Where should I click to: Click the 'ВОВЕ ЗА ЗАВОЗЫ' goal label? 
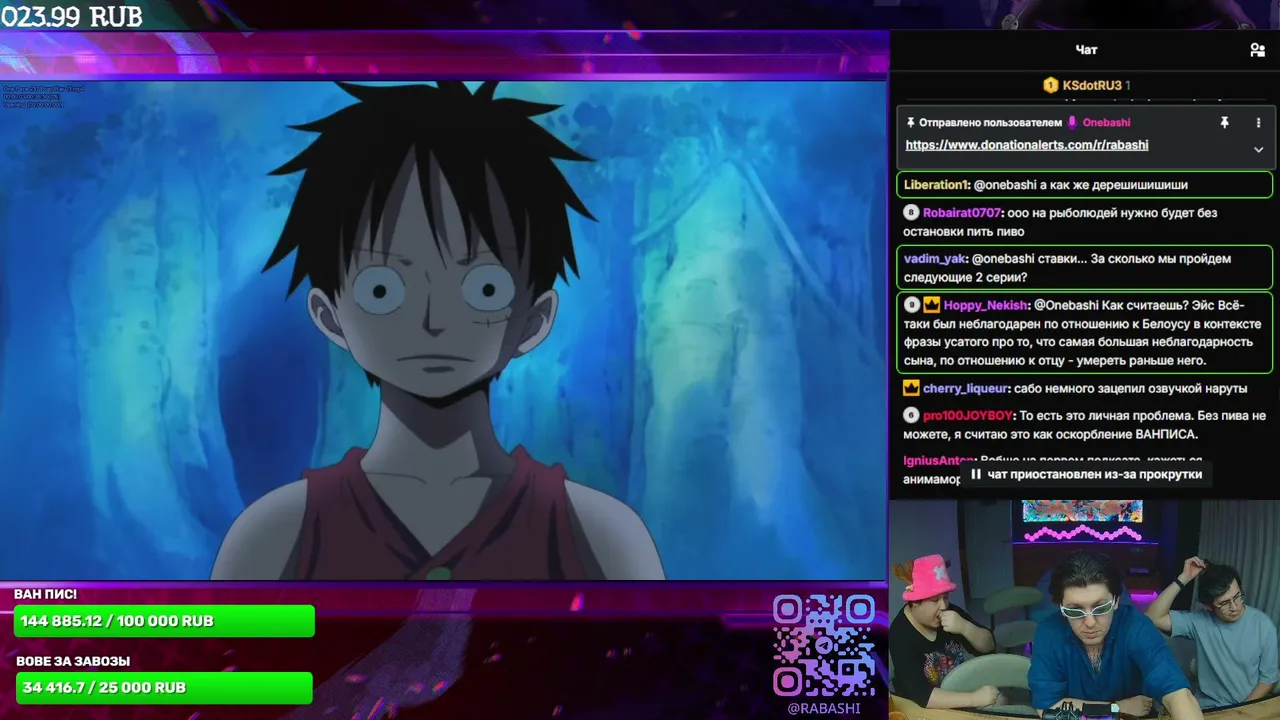point(73,661)
